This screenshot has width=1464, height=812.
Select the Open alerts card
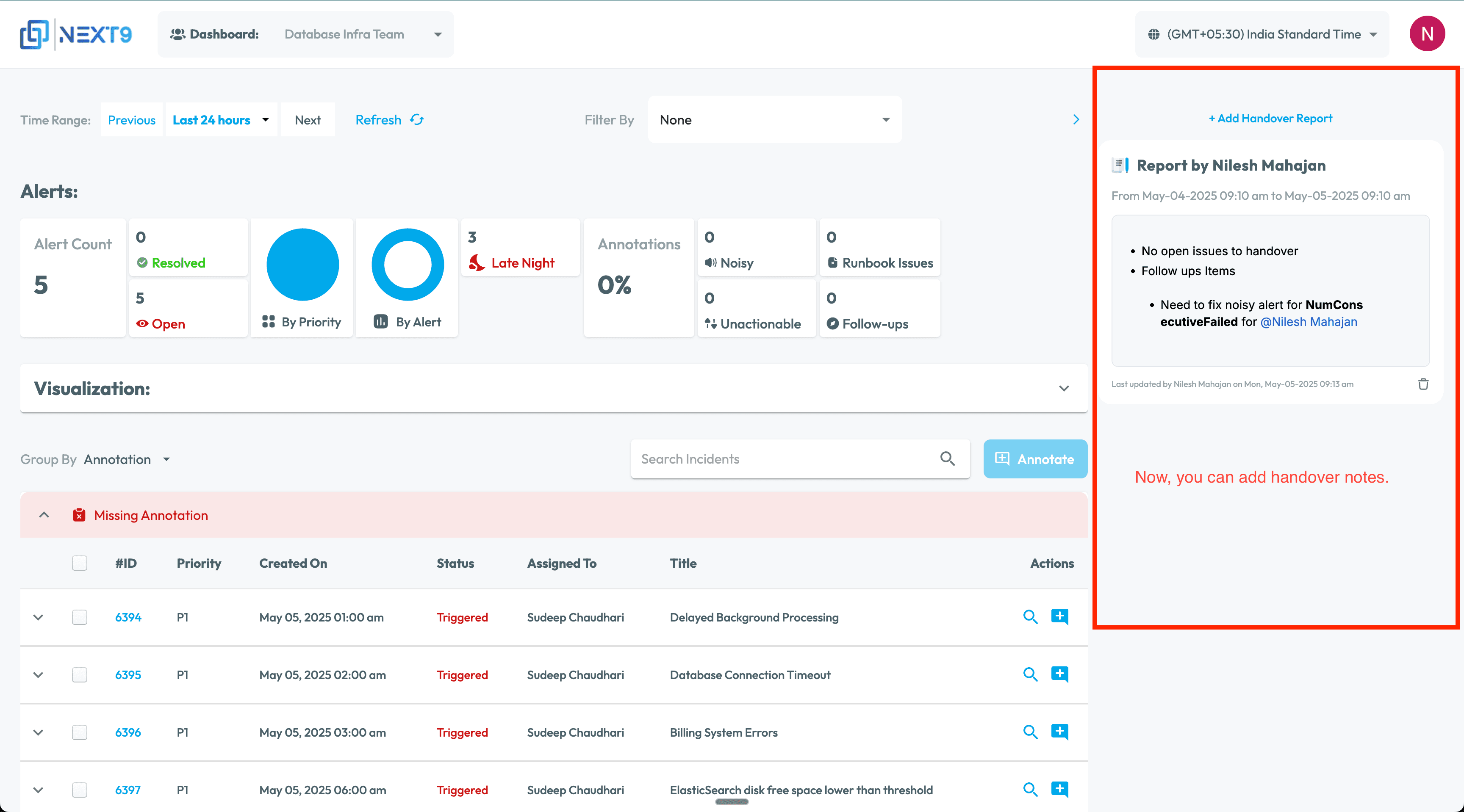188,310
